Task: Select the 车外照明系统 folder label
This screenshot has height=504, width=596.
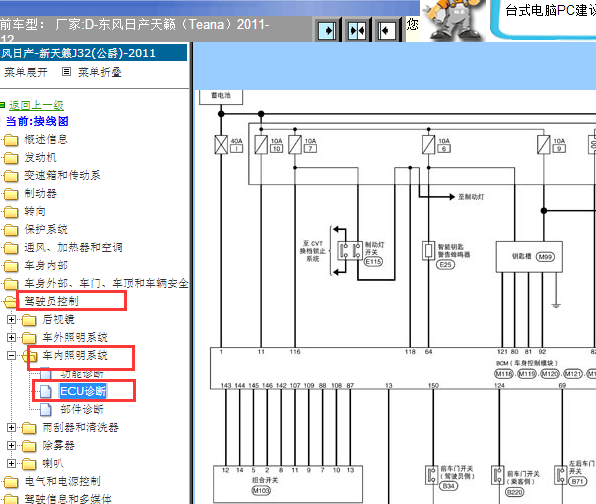Action: [75, 337]
